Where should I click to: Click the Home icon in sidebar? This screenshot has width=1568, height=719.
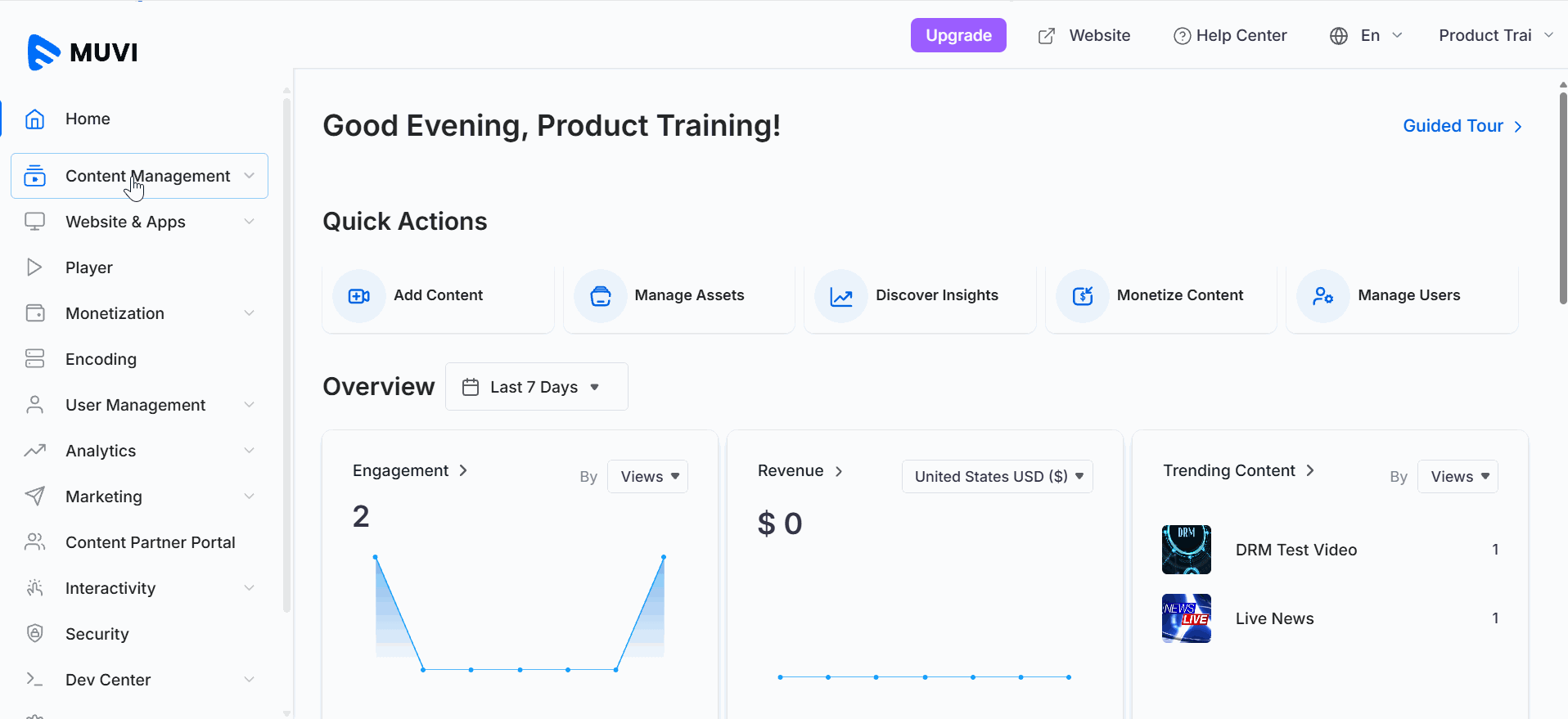click(34, 119)
